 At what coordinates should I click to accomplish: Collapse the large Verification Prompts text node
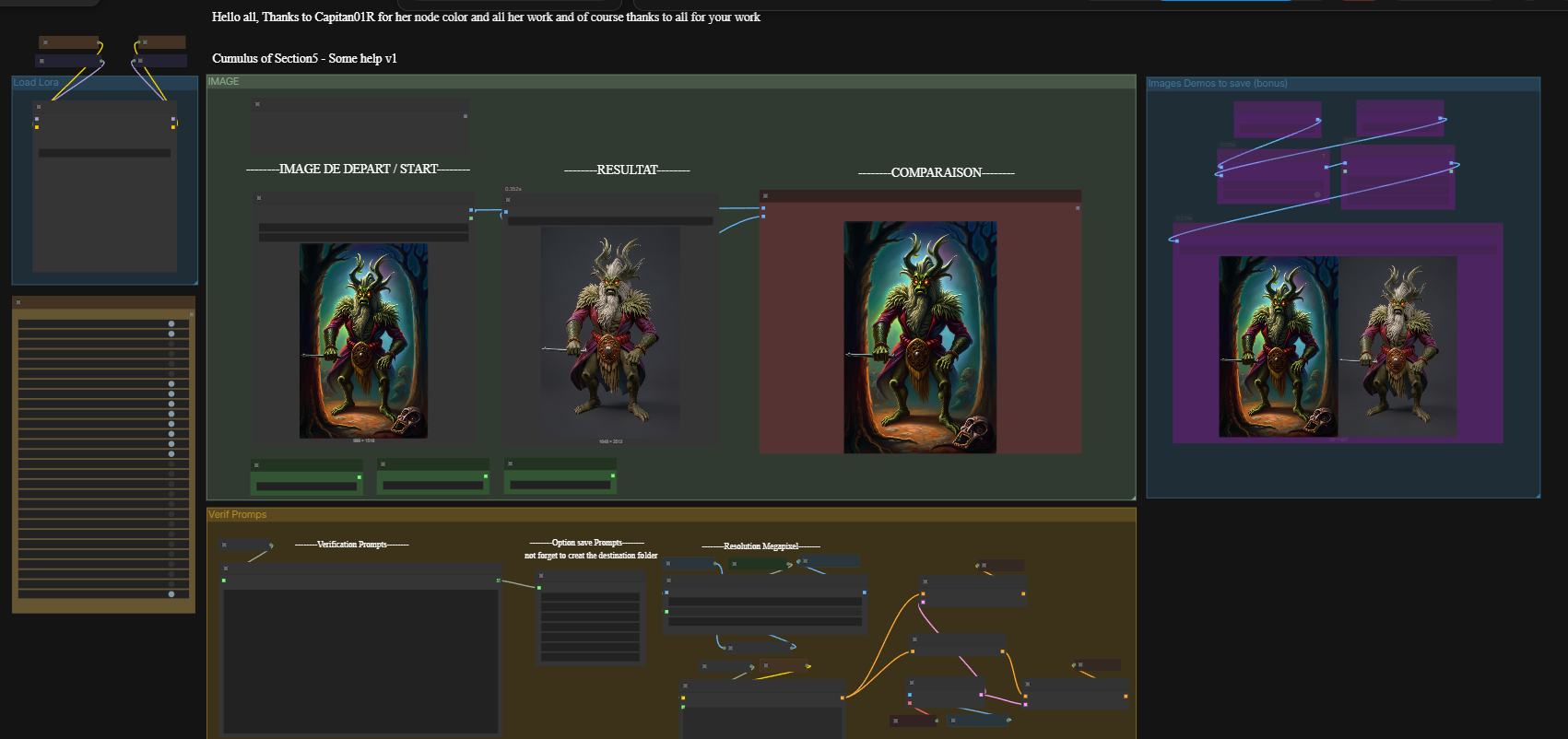coord(225,569)
